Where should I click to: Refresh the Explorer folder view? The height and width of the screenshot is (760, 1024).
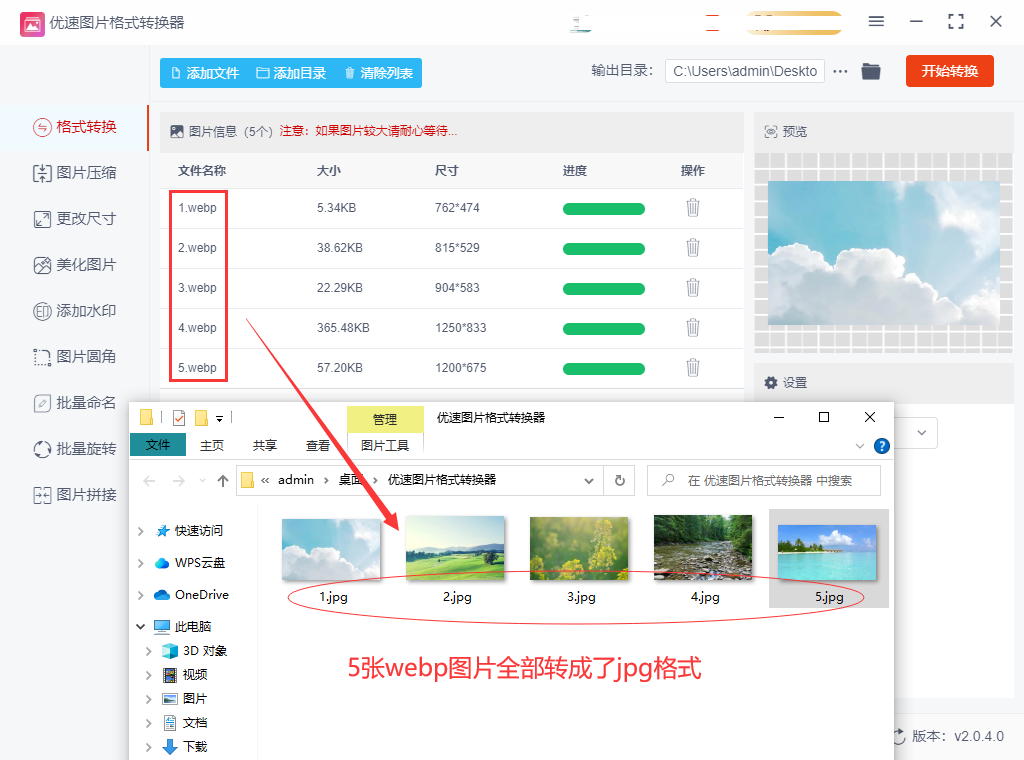click(620, 481)
